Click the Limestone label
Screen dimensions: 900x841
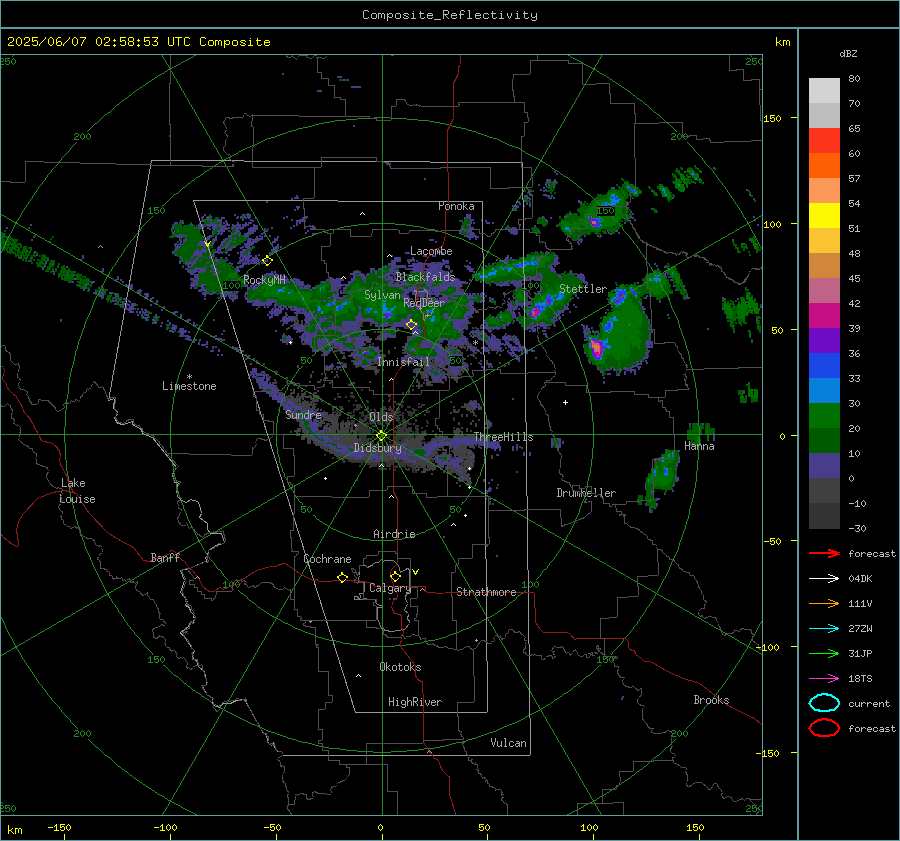pos(189,386)
